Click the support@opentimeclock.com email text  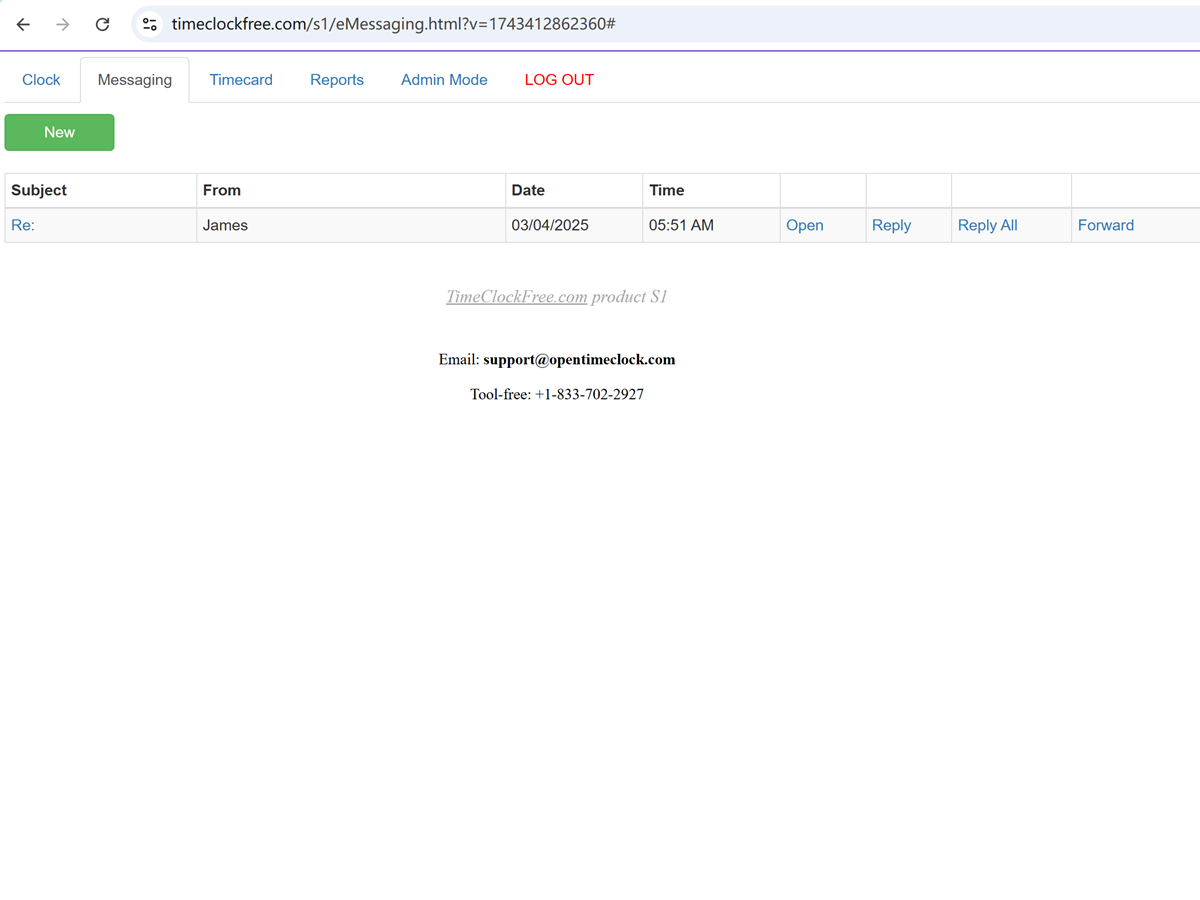tap(579, 359)
